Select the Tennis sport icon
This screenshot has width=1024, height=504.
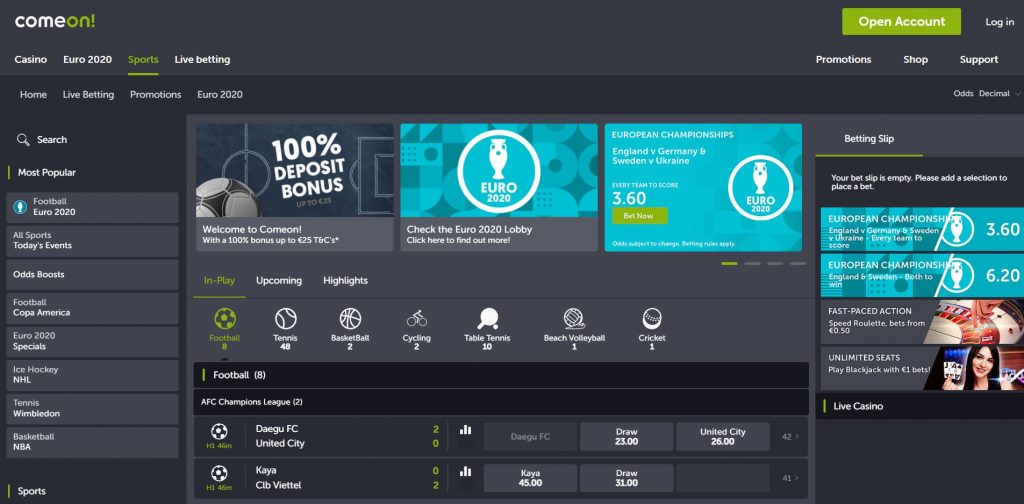click(x=285, y=319)
